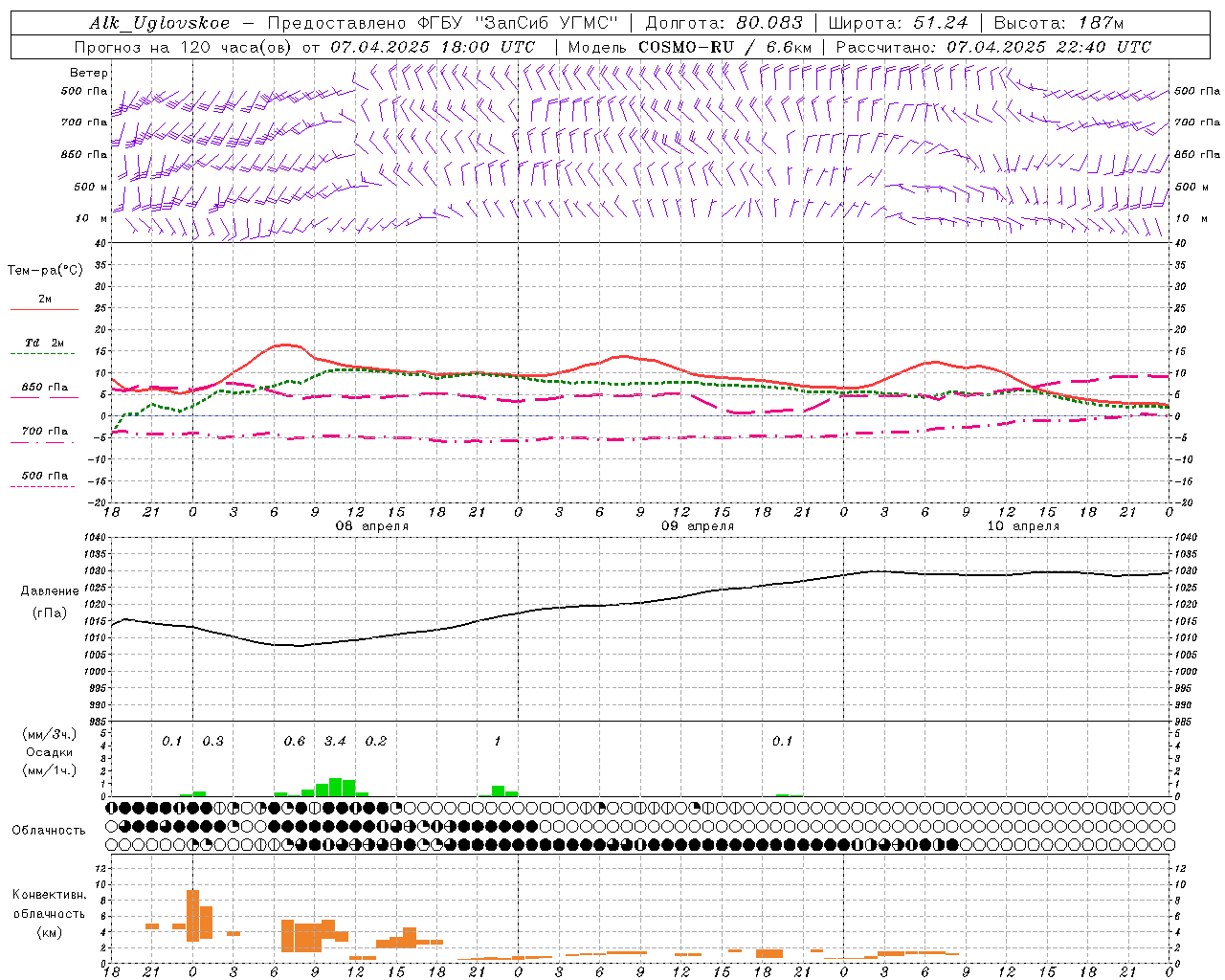
Task: Click the 'Ветер' wind panel label
Action: [x=89, y=73]
